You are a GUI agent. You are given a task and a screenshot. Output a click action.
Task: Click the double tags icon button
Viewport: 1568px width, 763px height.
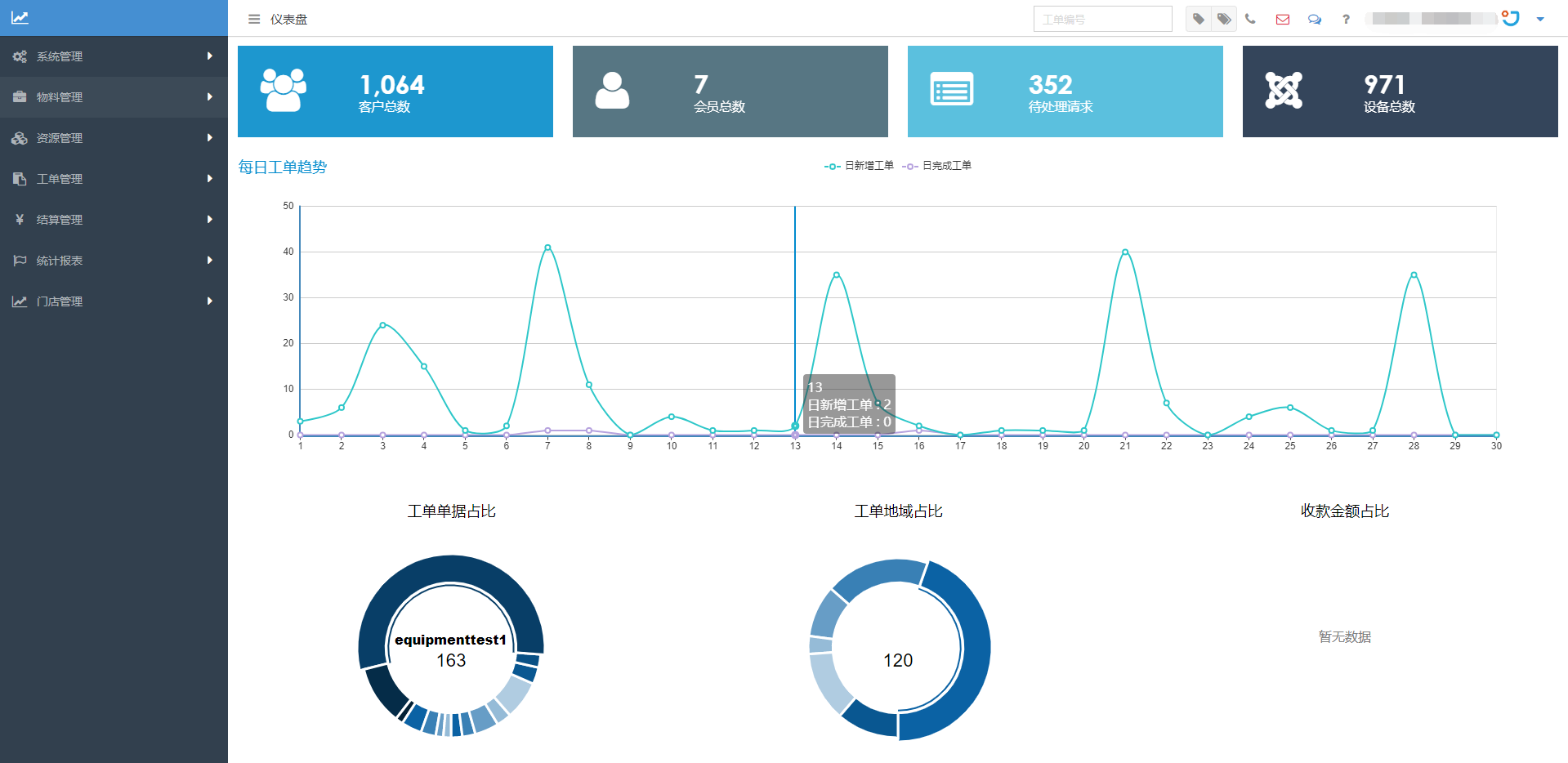click(1224, 19)
